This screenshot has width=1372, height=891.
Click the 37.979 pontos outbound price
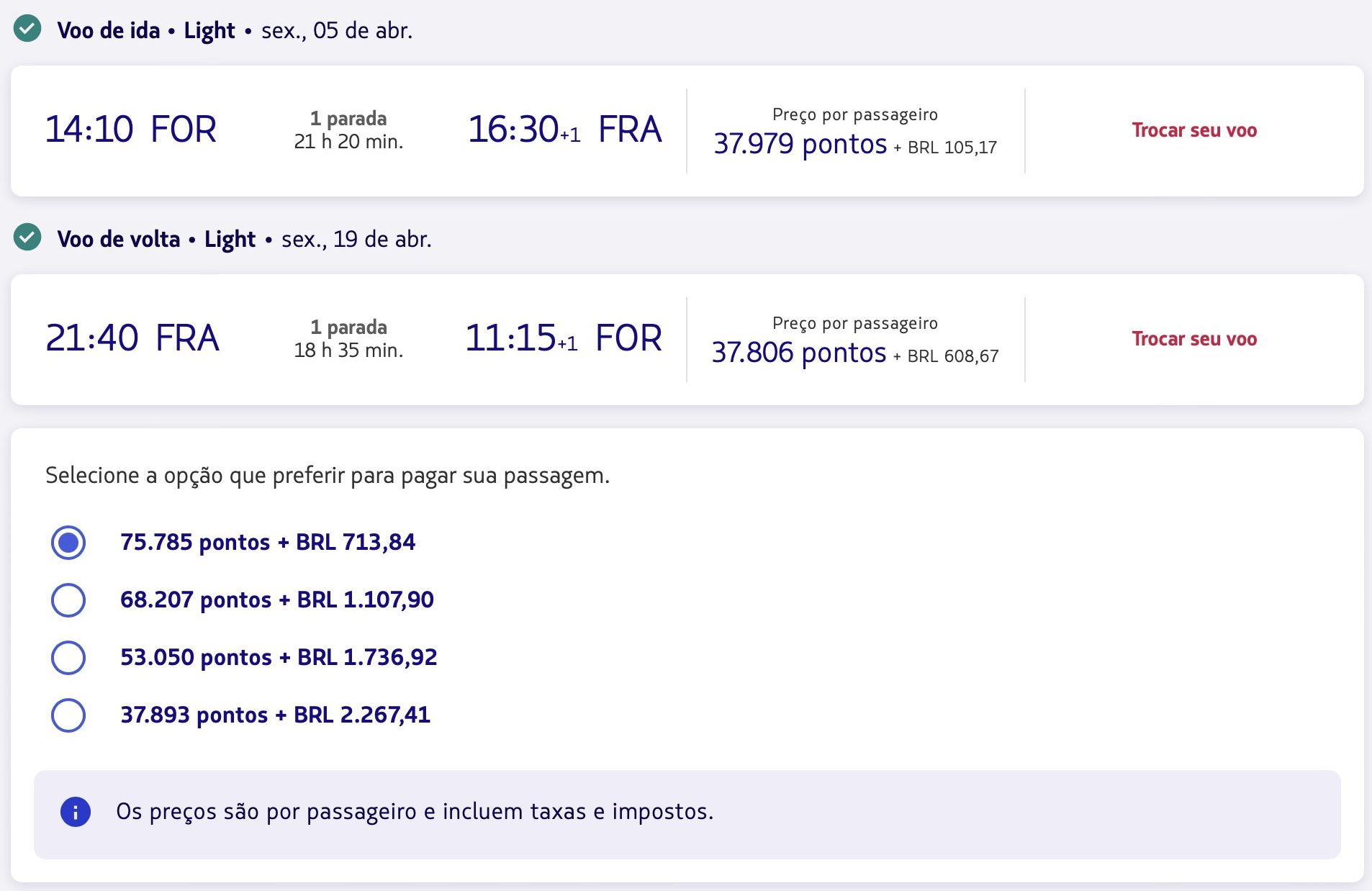click(800, 144)
